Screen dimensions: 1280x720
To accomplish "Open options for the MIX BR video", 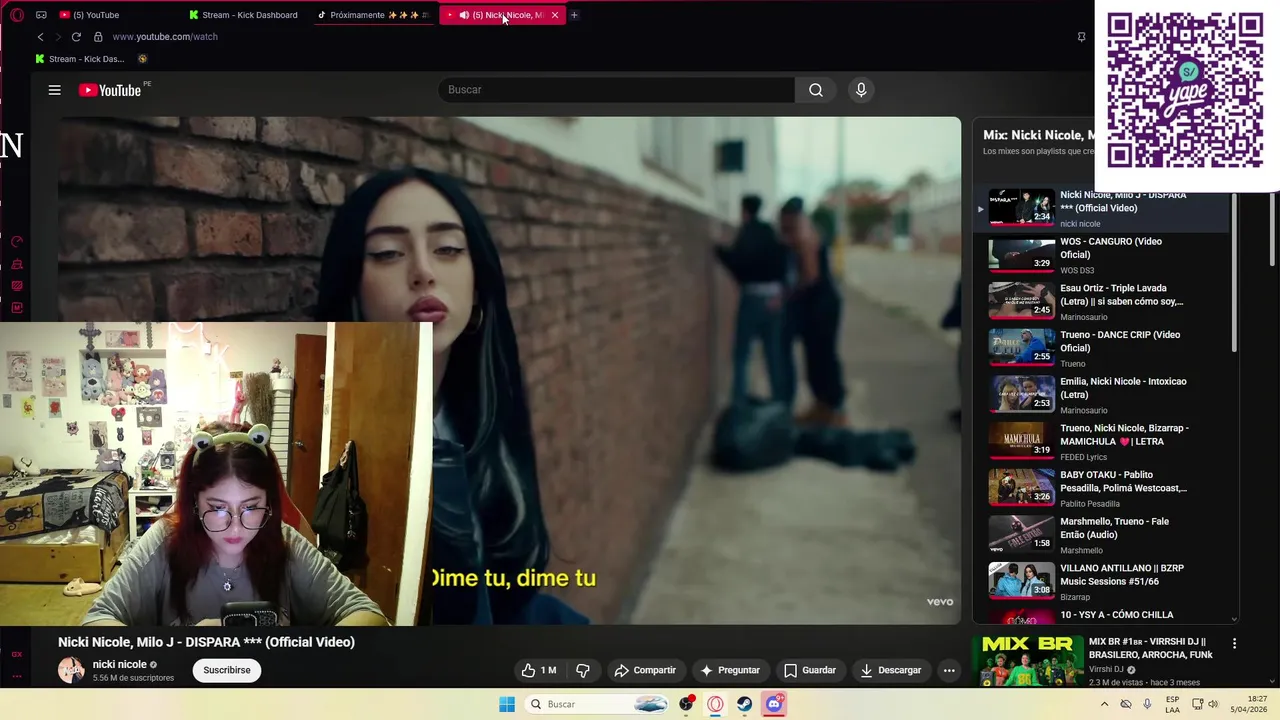I will 1234,643.
